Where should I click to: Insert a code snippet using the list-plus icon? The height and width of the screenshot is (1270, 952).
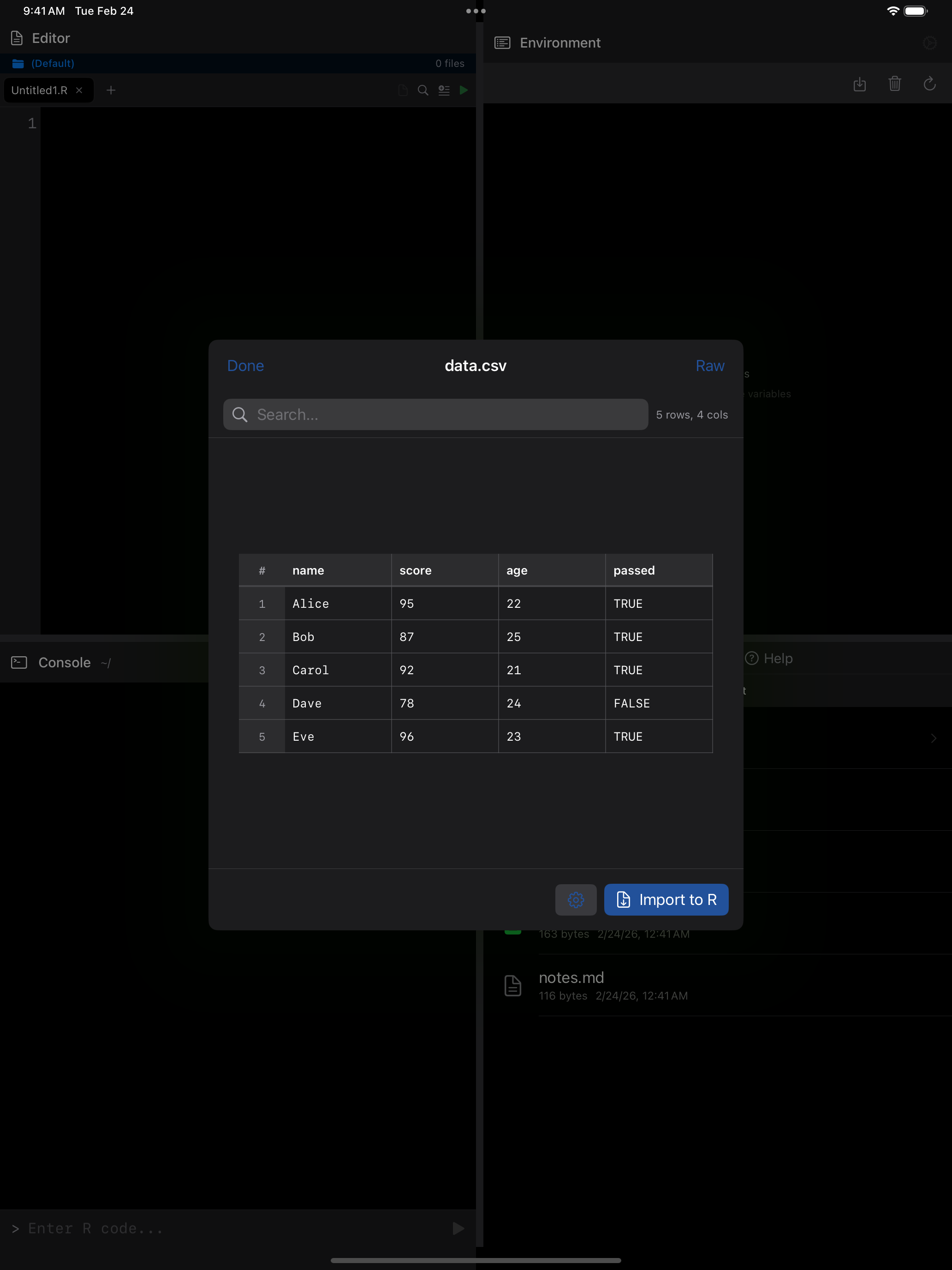click(444, 90)
